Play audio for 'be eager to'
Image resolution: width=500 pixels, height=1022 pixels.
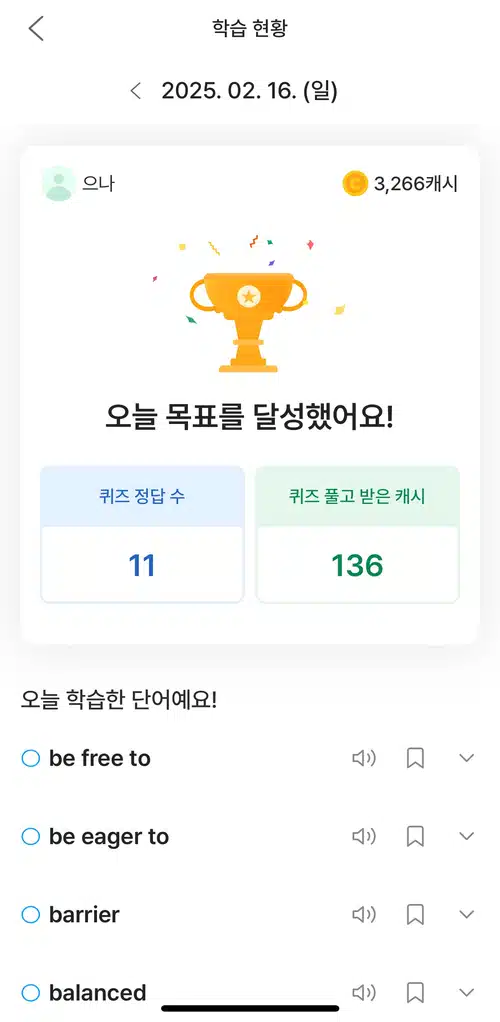(364, 836)
